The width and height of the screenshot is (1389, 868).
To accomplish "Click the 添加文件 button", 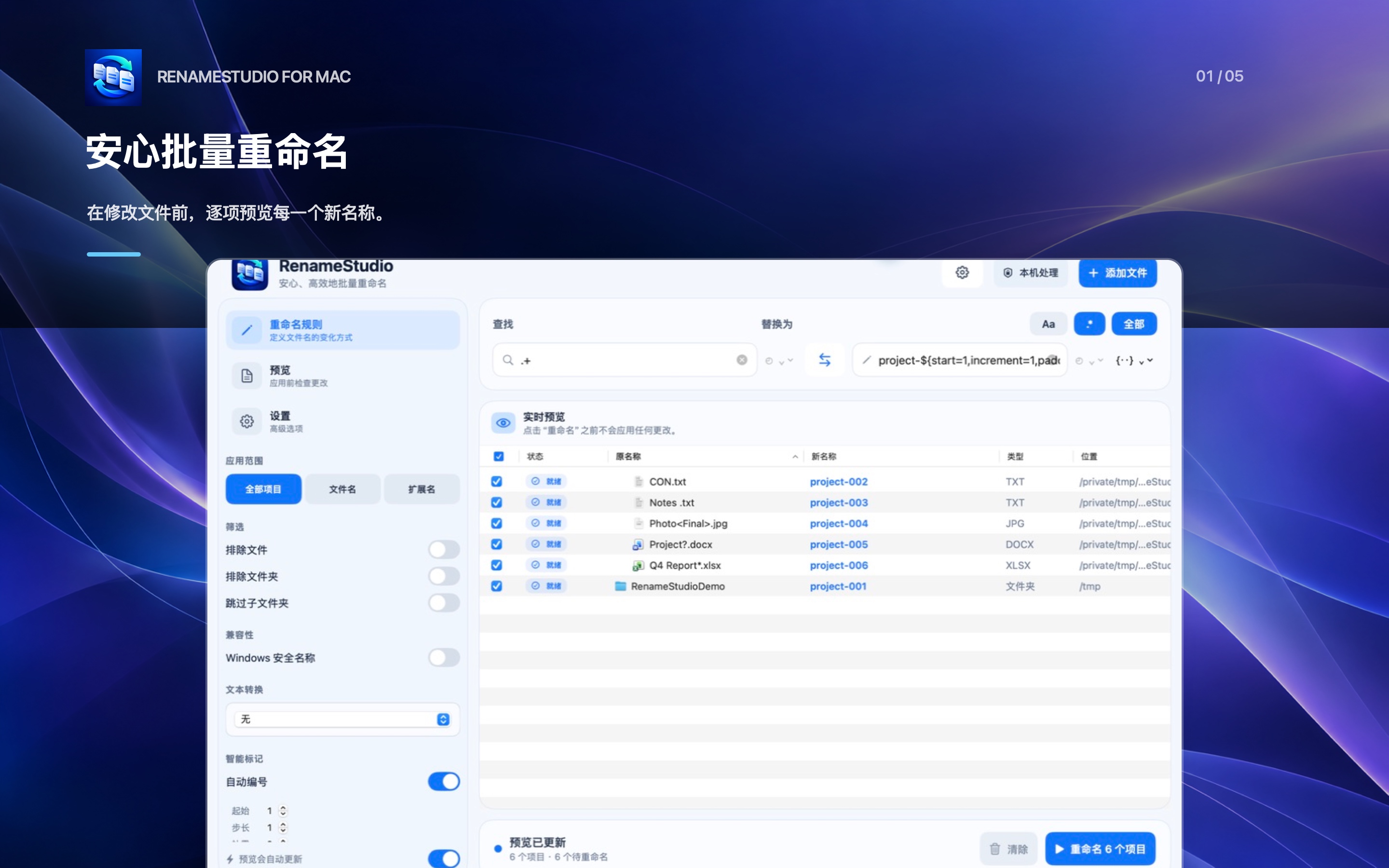I will [1117, 273].
